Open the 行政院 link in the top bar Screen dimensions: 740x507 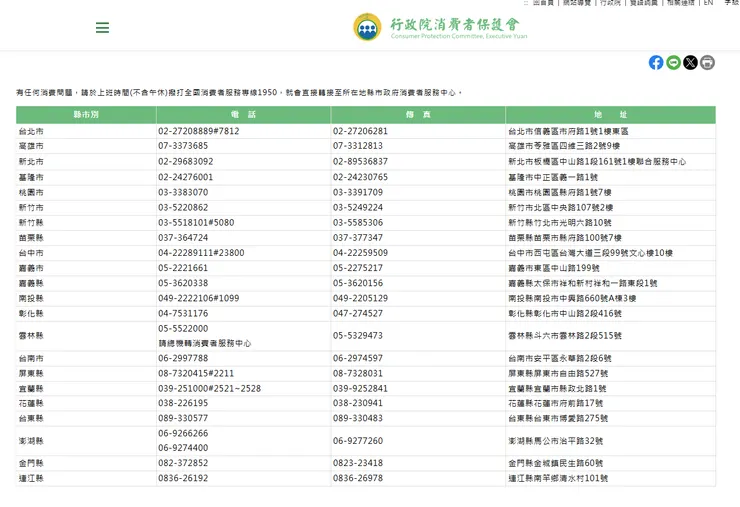click(x=610, y=2)
